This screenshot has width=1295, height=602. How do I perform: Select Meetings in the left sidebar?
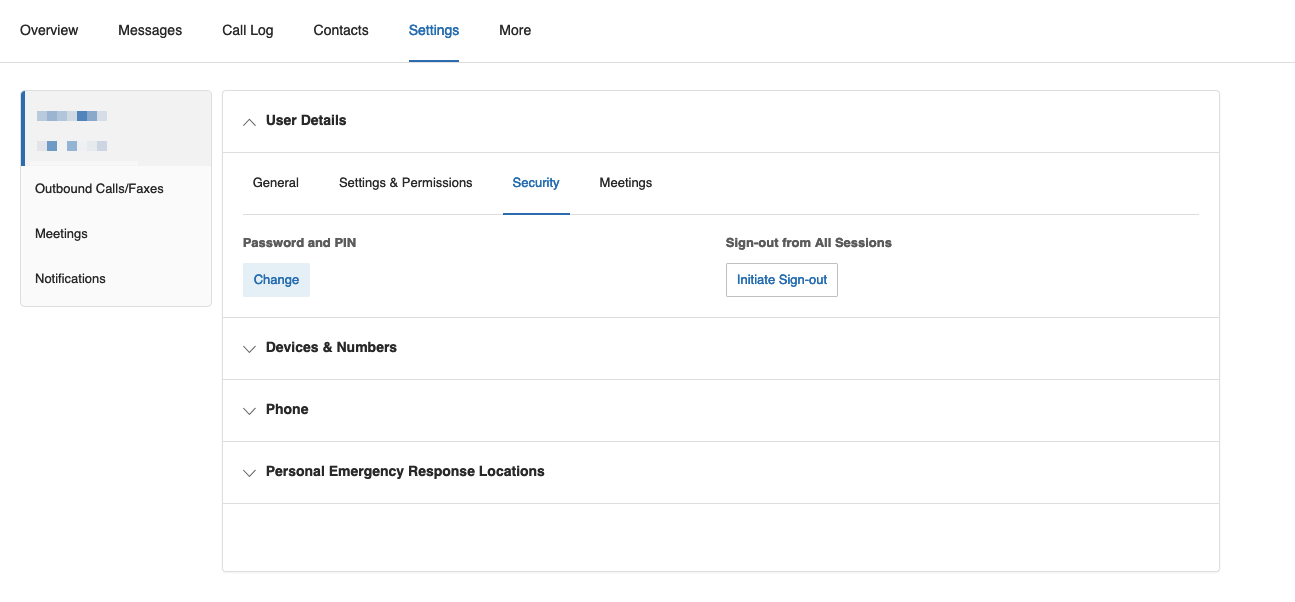61,234
